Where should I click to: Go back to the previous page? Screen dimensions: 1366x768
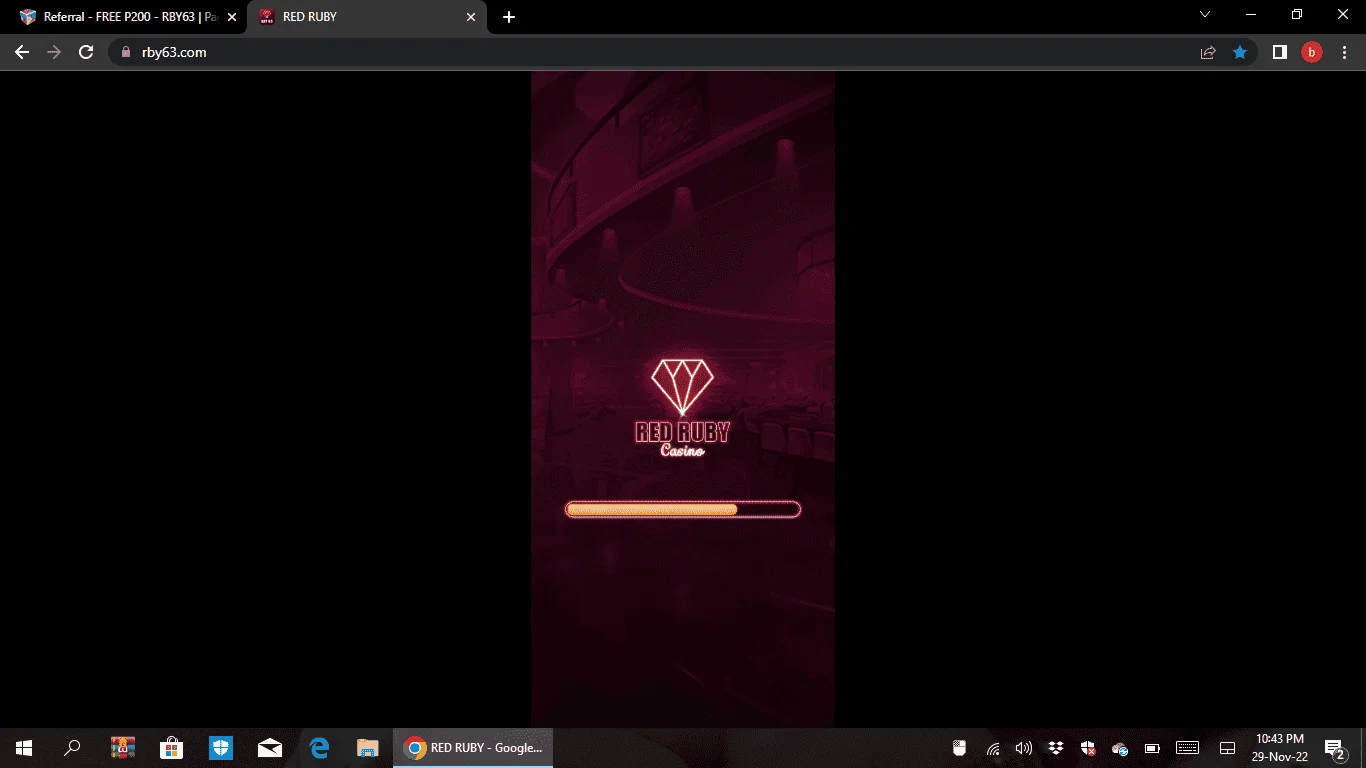coord(22,52)
